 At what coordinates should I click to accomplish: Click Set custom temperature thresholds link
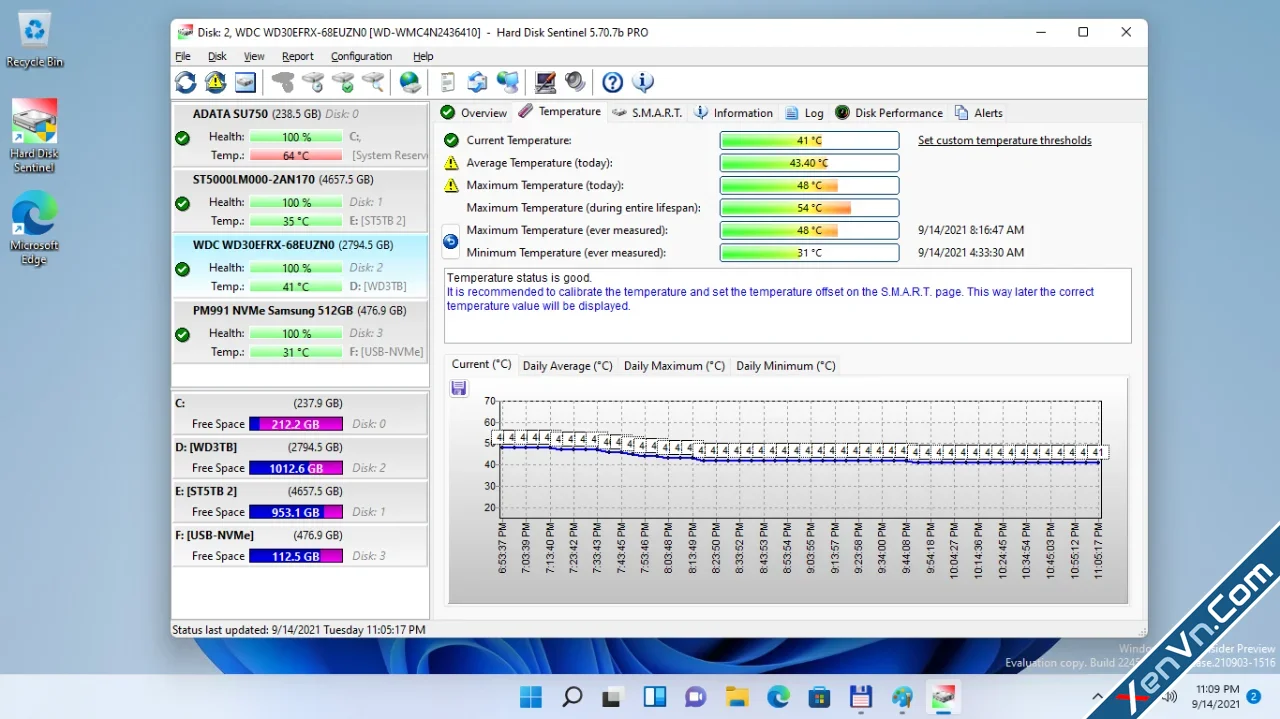[1004, 141]
